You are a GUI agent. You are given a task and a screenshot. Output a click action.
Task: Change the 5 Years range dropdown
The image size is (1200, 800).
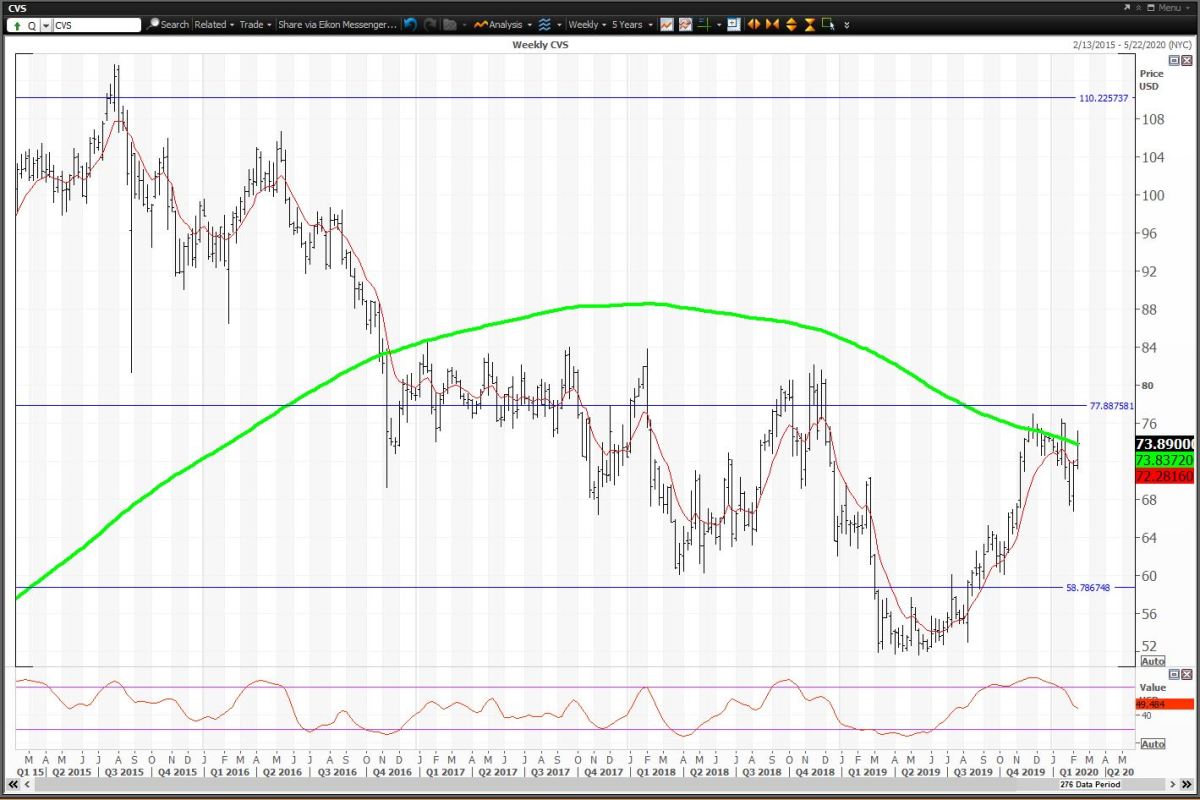coord(633,24)
